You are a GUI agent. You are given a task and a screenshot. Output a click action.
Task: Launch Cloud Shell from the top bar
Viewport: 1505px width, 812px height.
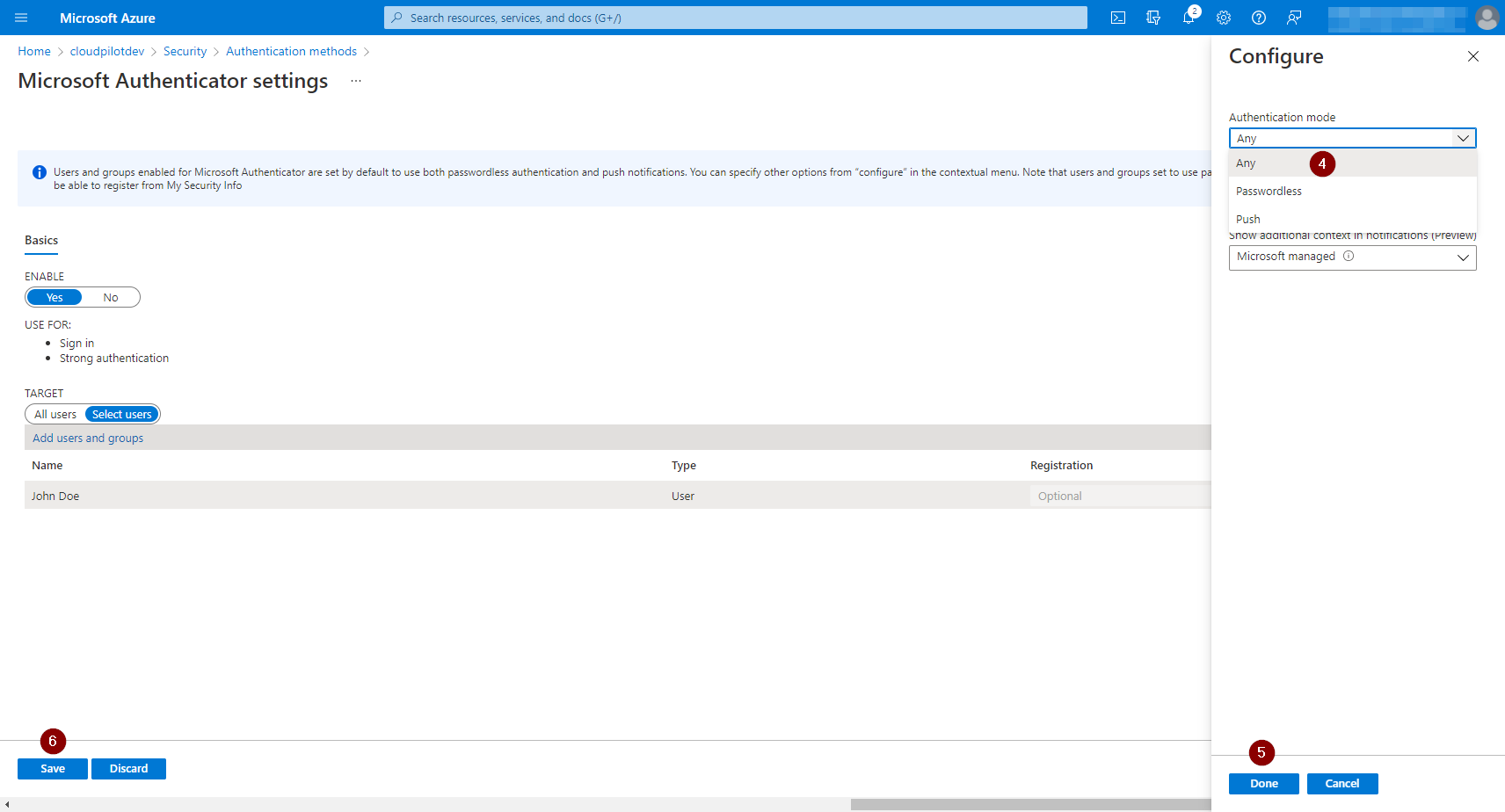[1118, 18]
